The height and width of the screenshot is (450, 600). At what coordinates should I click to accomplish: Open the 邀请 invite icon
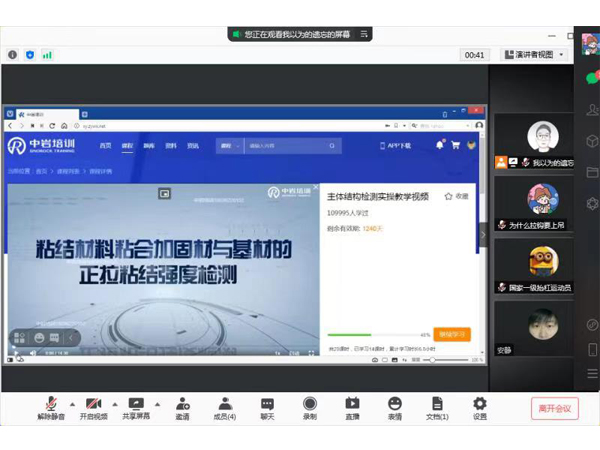tap(182, 403)
